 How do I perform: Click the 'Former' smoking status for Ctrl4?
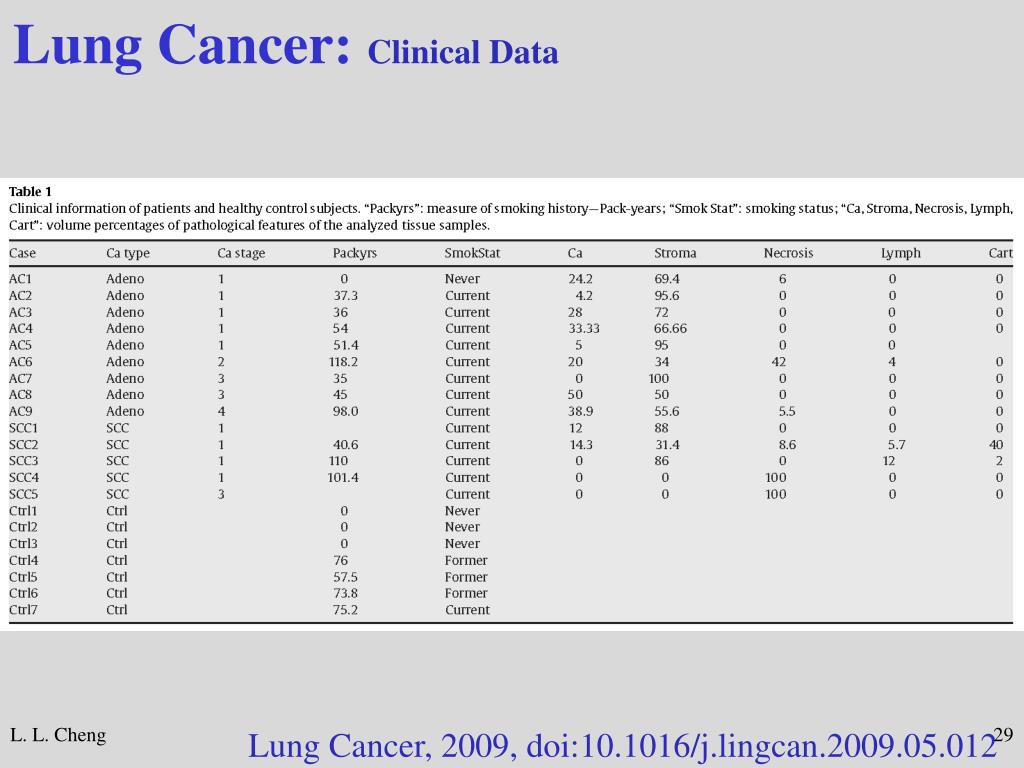pos(466,560)
